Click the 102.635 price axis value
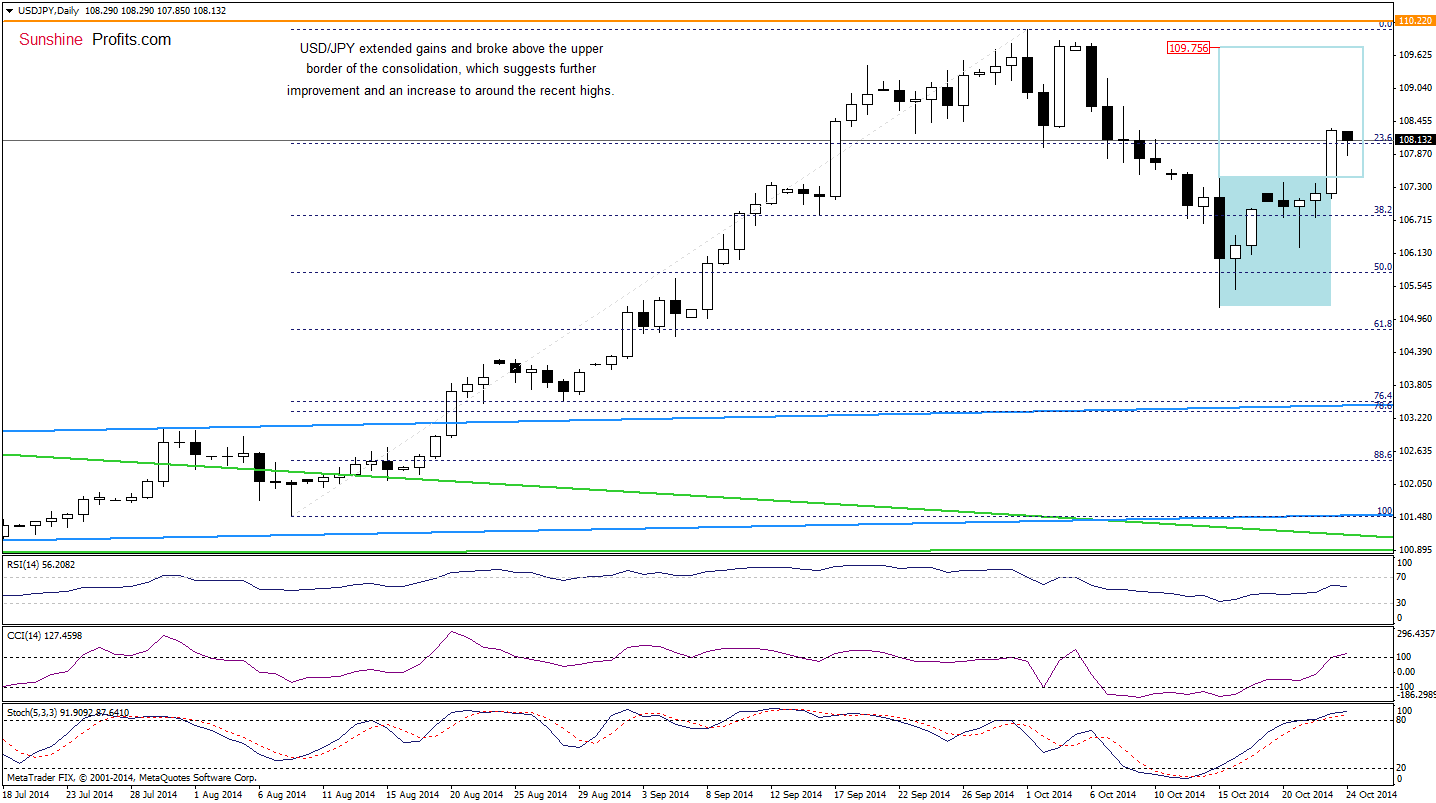The width and height of the screenshot is (1436, 803). point(1415,450)
